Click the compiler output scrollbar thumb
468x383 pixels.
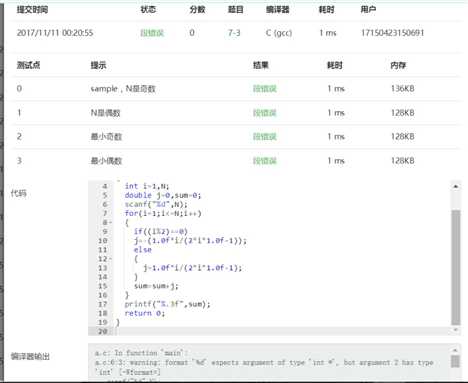(x=456, y=361)
